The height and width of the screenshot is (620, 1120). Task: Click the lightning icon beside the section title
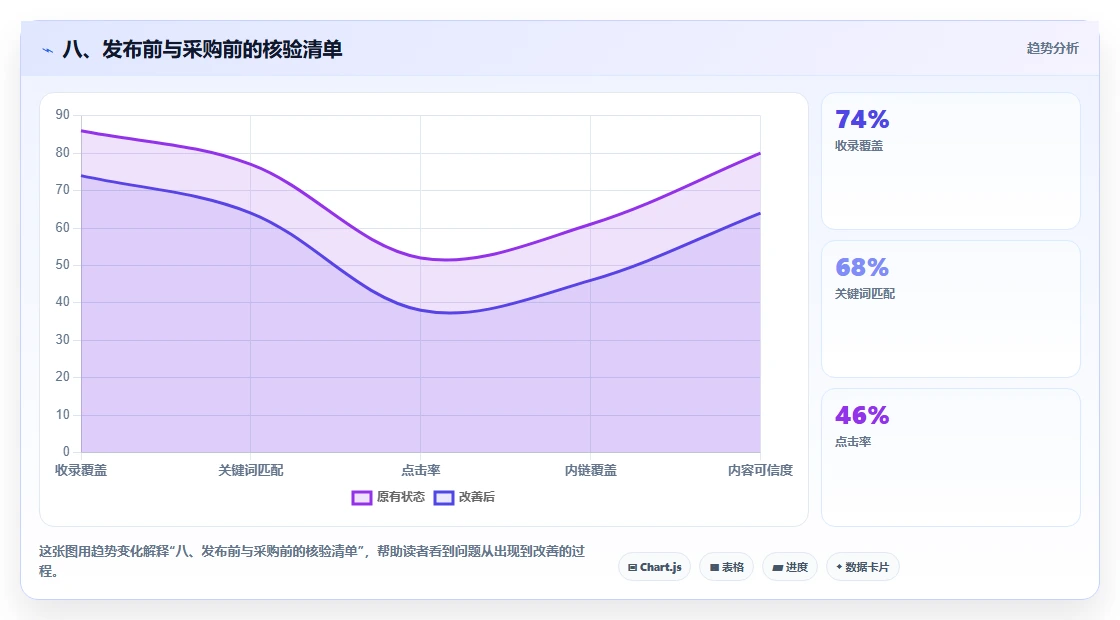coord(47,50)
